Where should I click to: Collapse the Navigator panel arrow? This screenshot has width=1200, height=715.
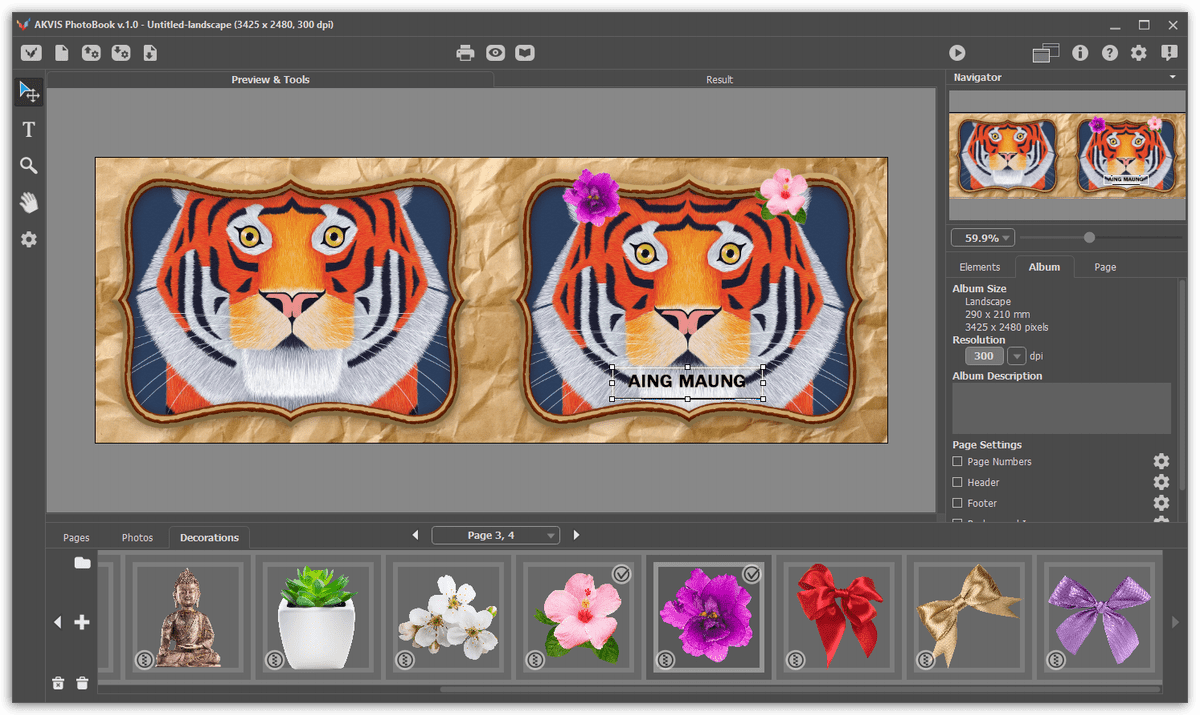tap(1172, 77)
